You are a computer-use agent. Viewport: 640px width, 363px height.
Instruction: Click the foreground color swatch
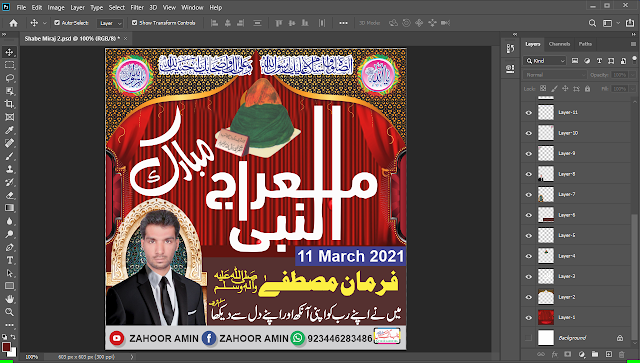click(x=6, y=347)
